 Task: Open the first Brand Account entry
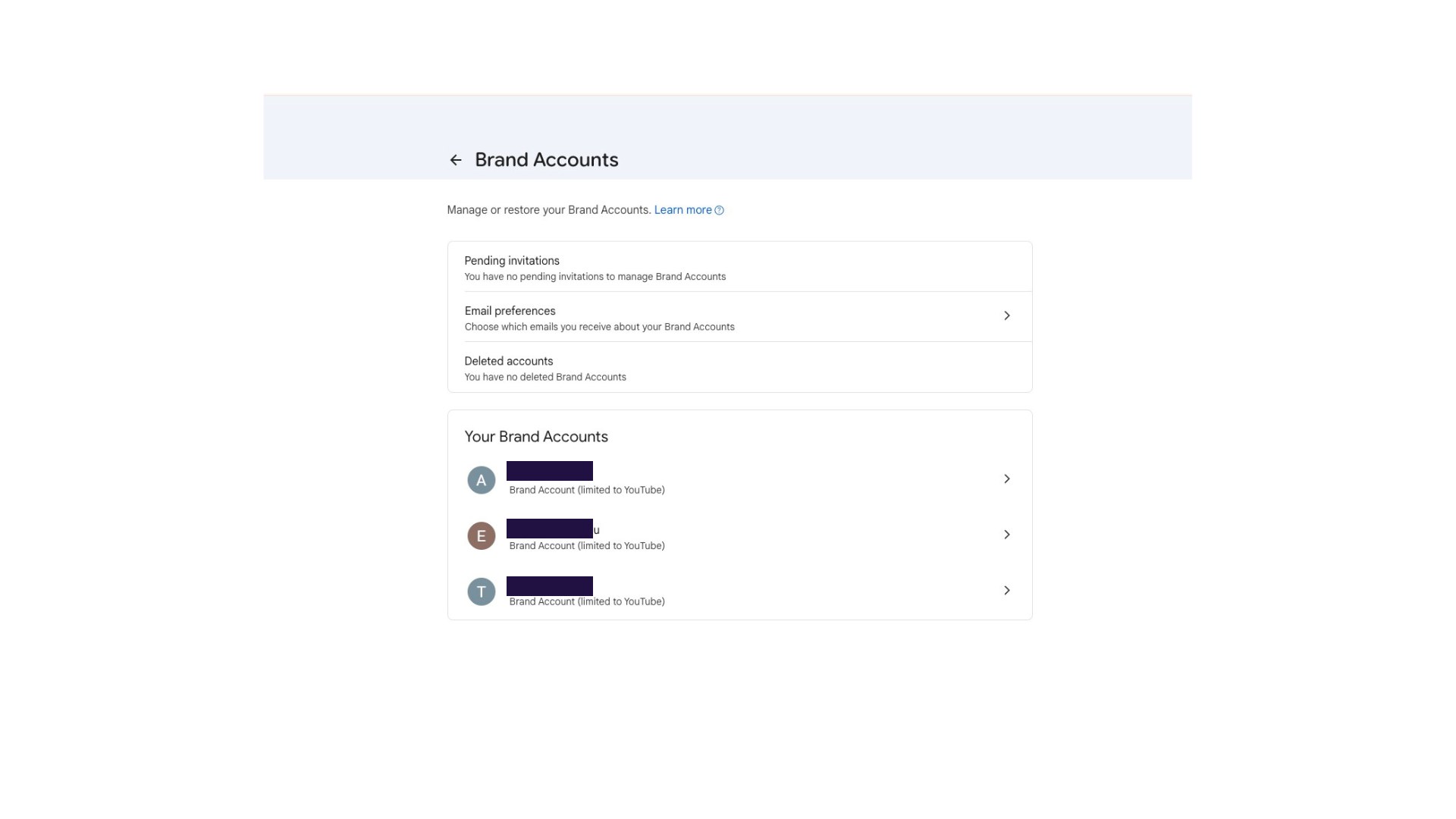[x=739, y=479]
